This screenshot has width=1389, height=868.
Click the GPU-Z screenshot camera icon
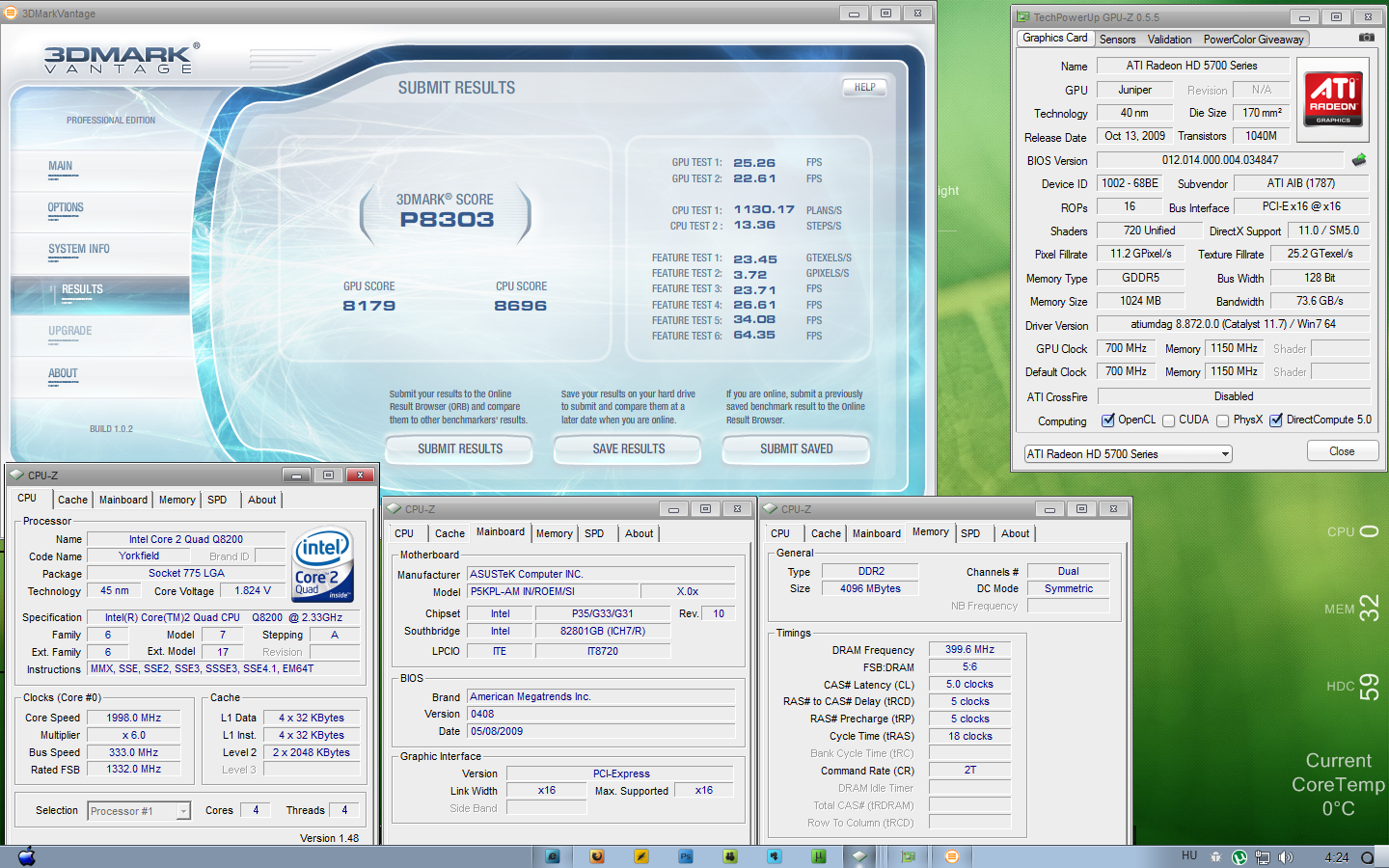tap(1366, 38)
